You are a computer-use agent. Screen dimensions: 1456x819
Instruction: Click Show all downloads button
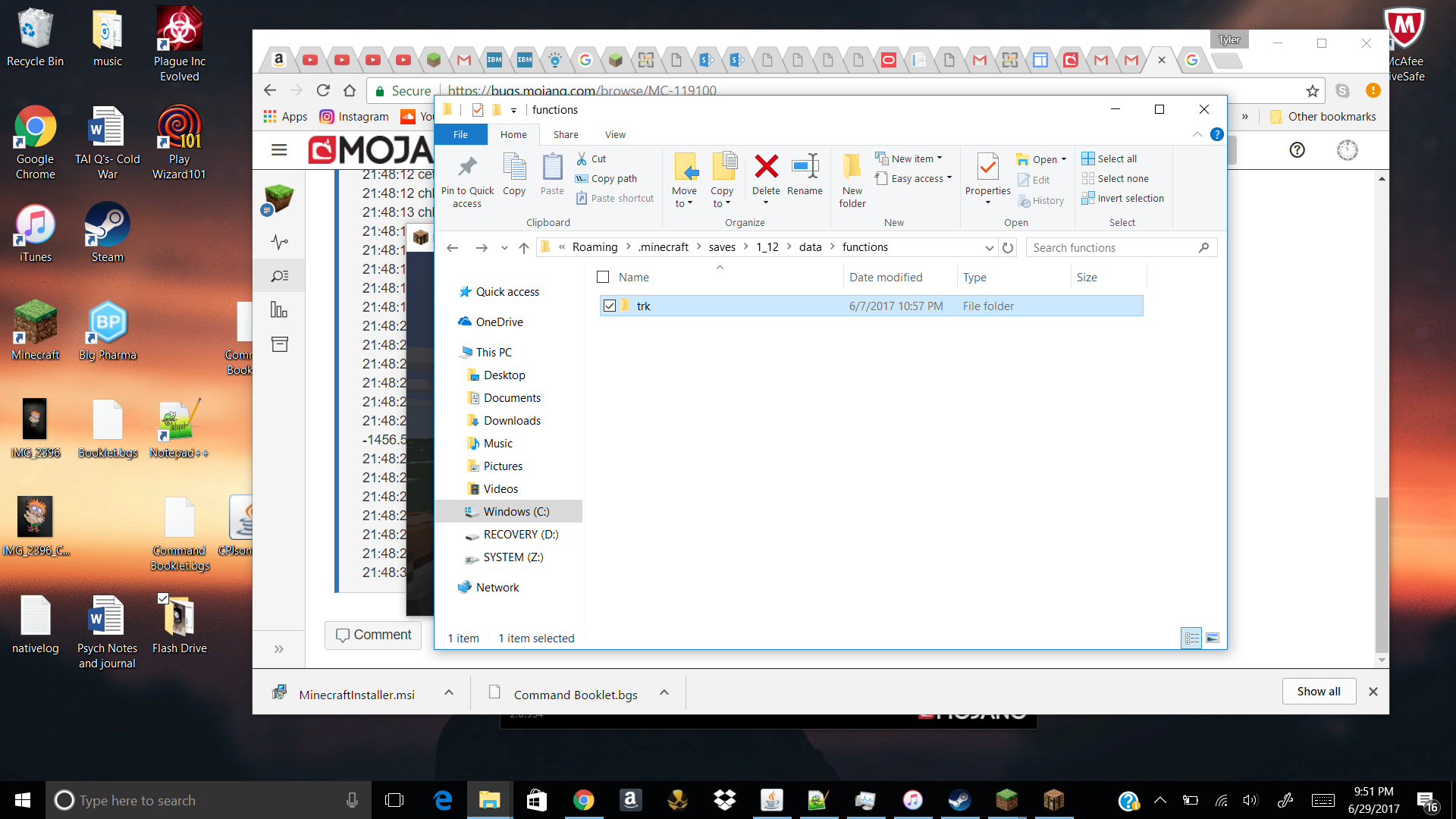(1318, 691)
